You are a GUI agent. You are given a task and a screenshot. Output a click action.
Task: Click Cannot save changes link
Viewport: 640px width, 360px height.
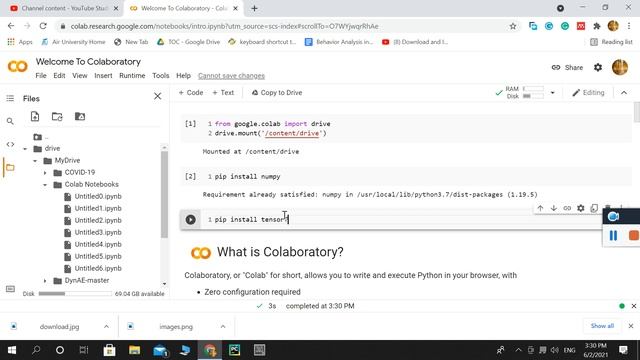[x=231, y=76]
